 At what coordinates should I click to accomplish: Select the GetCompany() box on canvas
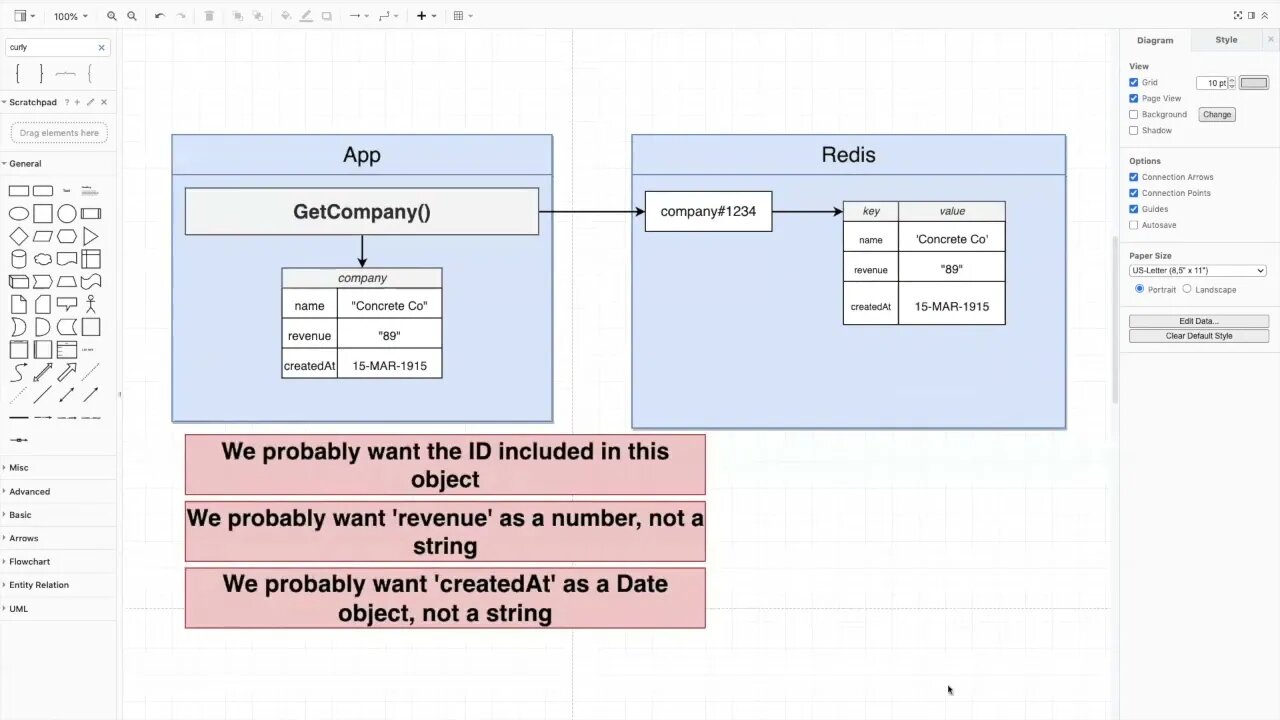[362, 212]
